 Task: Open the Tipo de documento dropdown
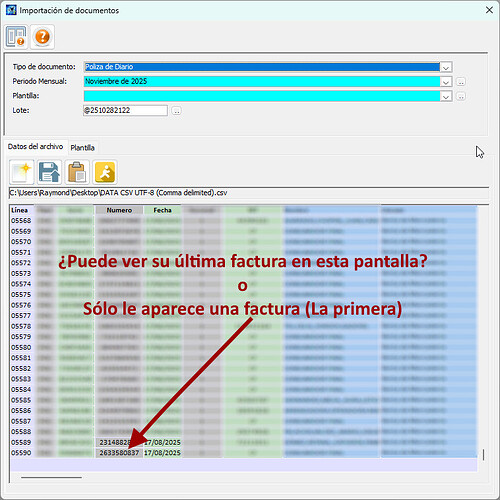(x=446, y=67)
